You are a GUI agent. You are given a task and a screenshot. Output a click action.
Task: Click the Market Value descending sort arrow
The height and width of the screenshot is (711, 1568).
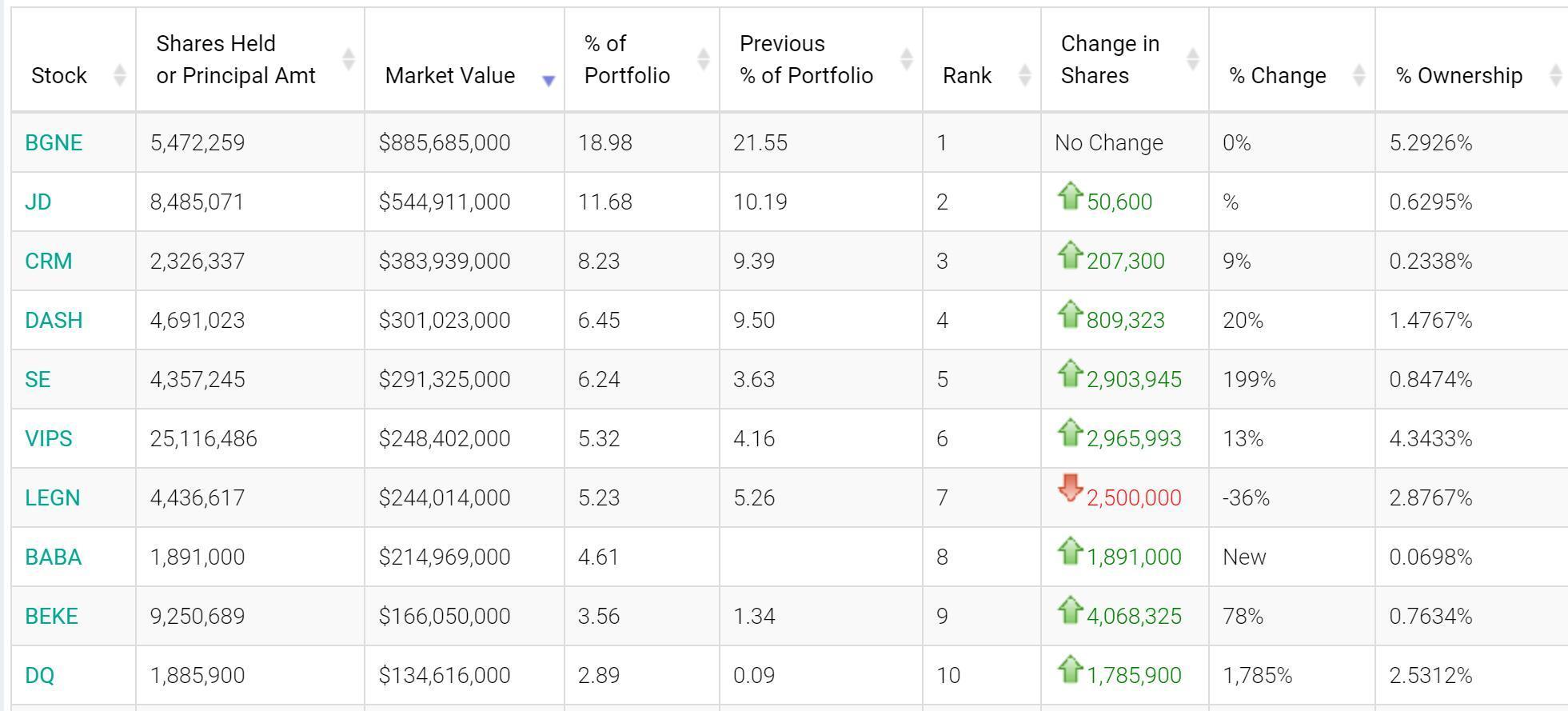click(x=549, y=80)
